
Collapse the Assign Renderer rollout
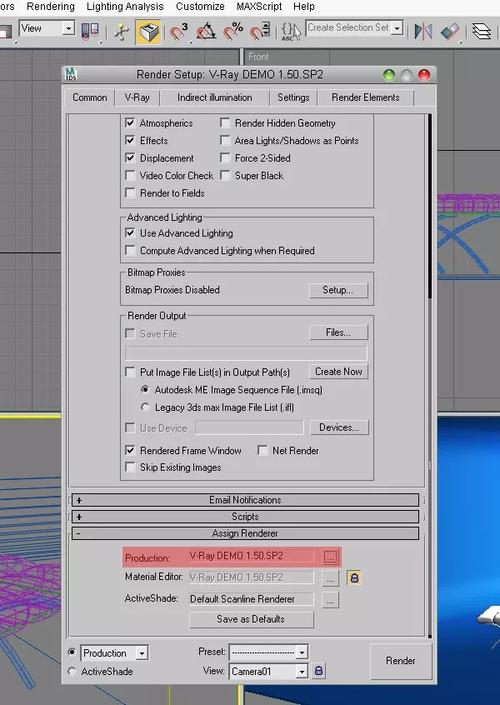click(x=245, y=533)
